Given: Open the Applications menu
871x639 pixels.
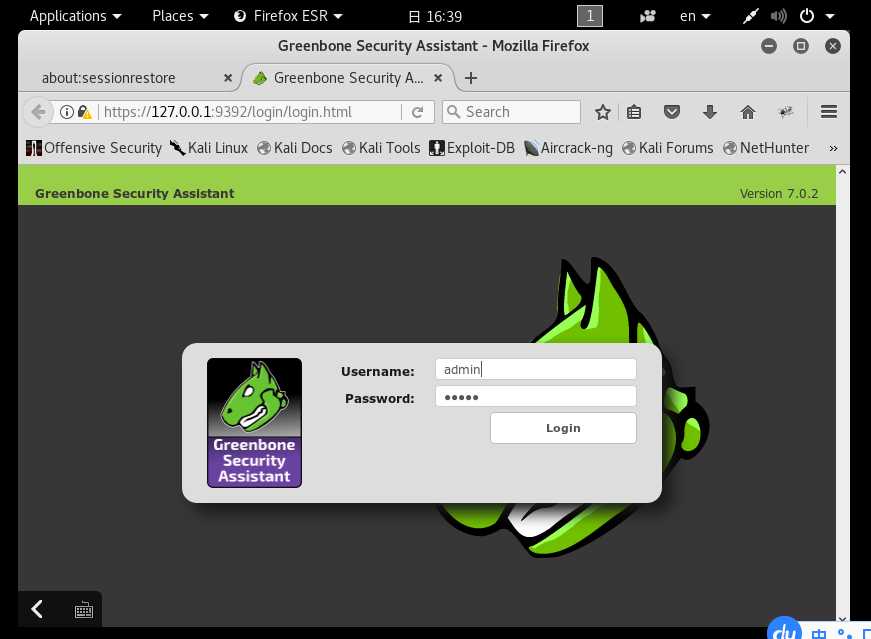Looking at the screenshot, I should tap(76, 16).
